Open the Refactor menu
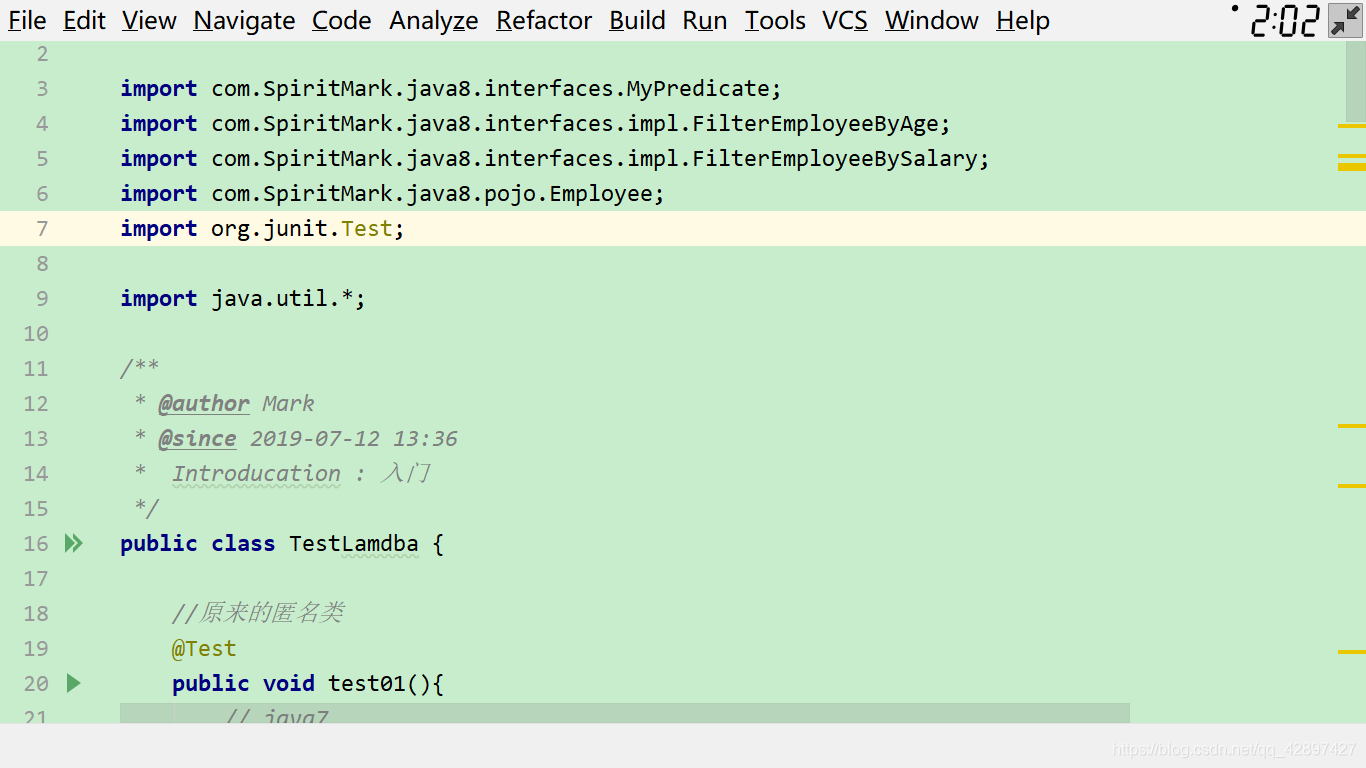Viewport: 1366px width, 768px height. coord(544,20)
